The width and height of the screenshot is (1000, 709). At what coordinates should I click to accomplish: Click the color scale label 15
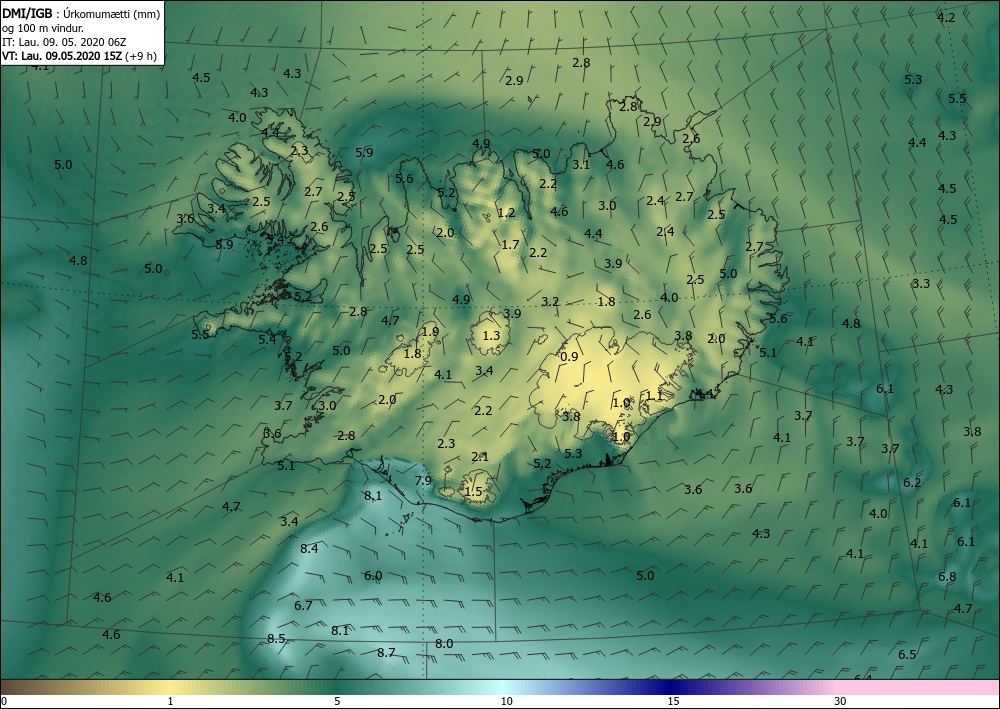(x=673, y=701)
